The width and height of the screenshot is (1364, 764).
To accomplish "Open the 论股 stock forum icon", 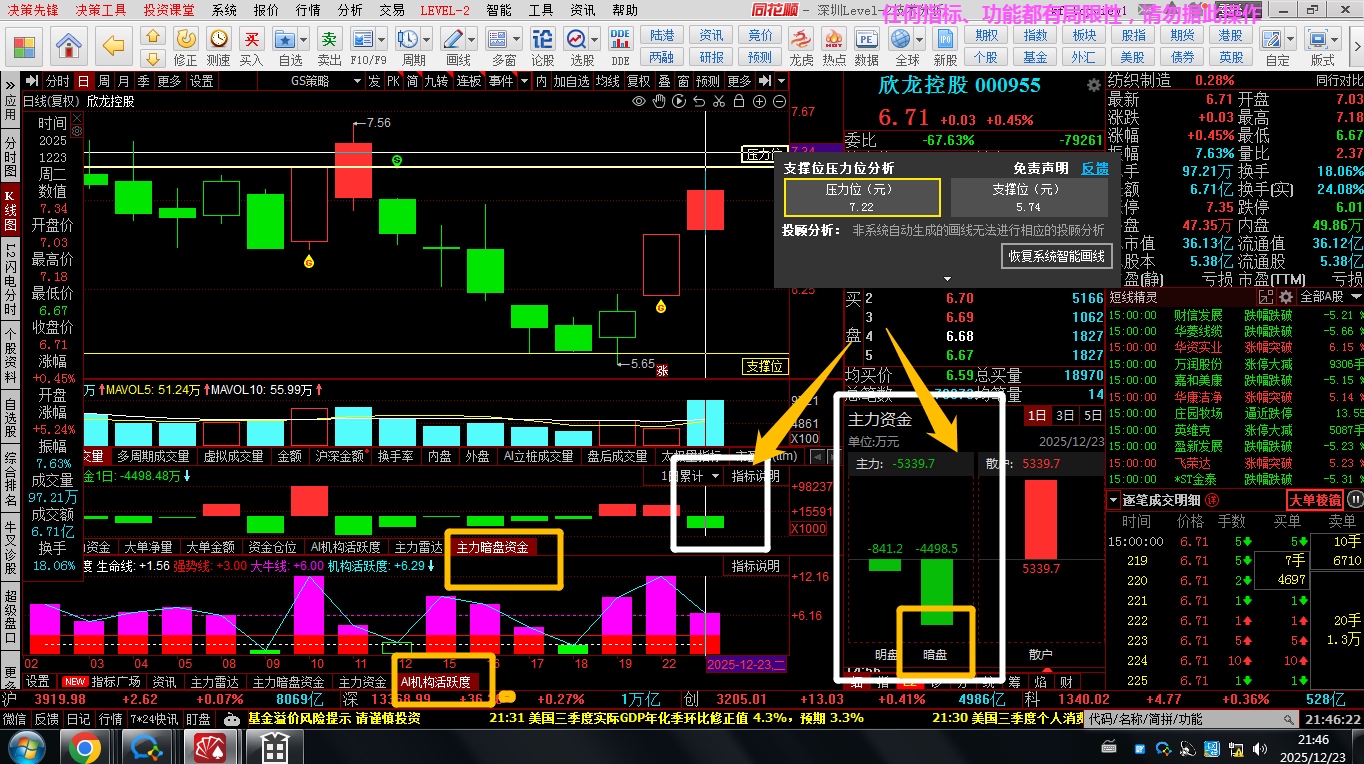I will coord(543,39).
